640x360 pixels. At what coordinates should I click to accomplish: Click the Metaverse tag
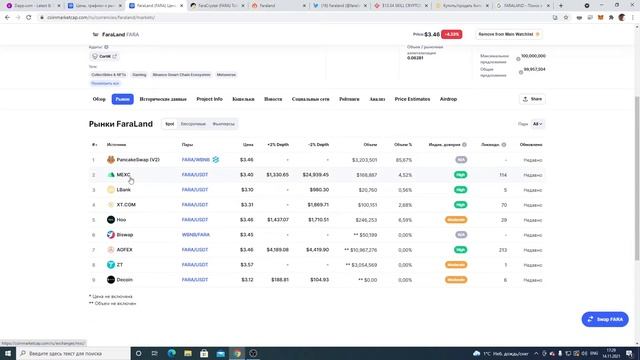[226, 75]
